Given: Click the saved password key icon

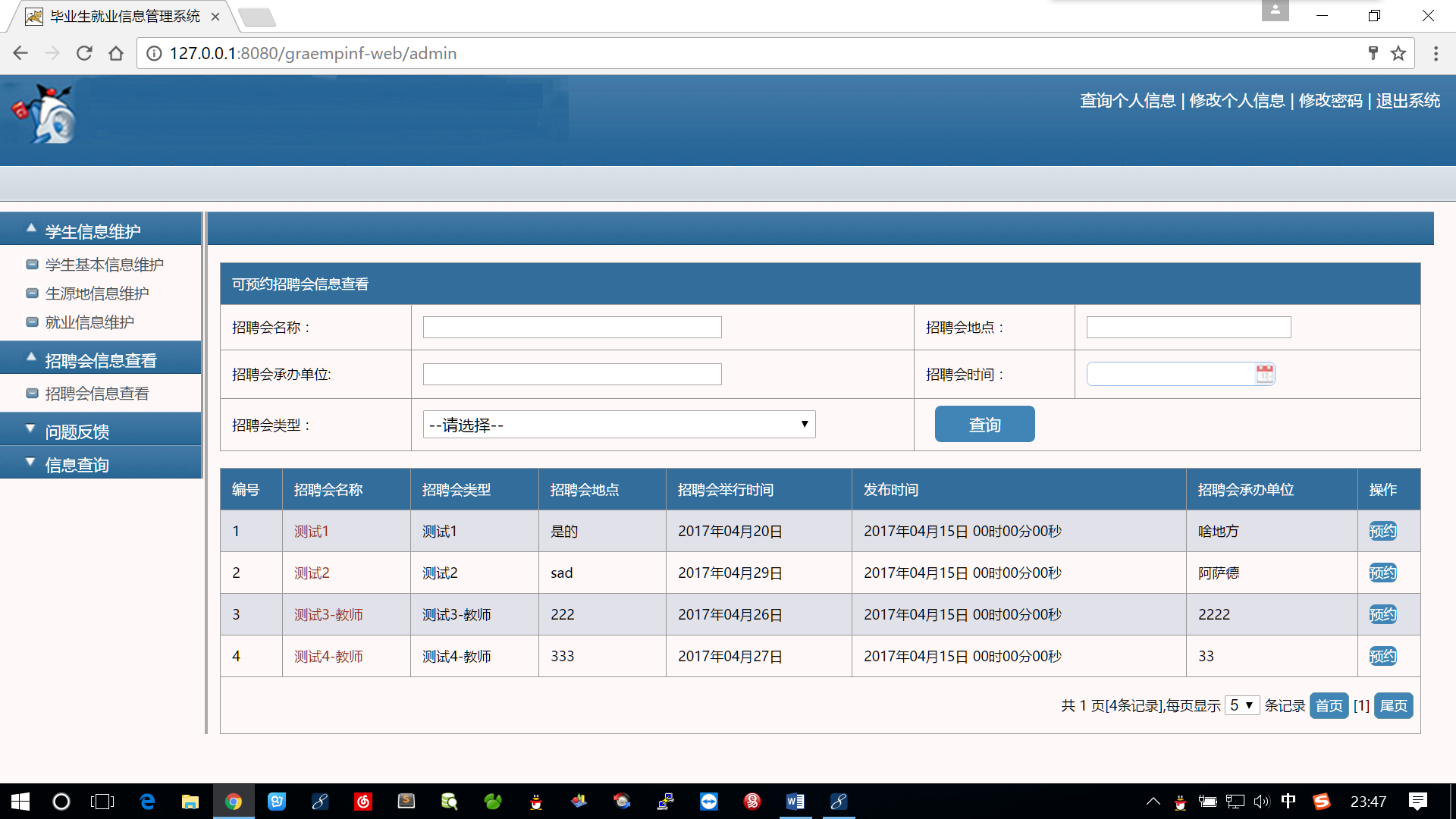Looking at the screenshot, I should 1373,53.
